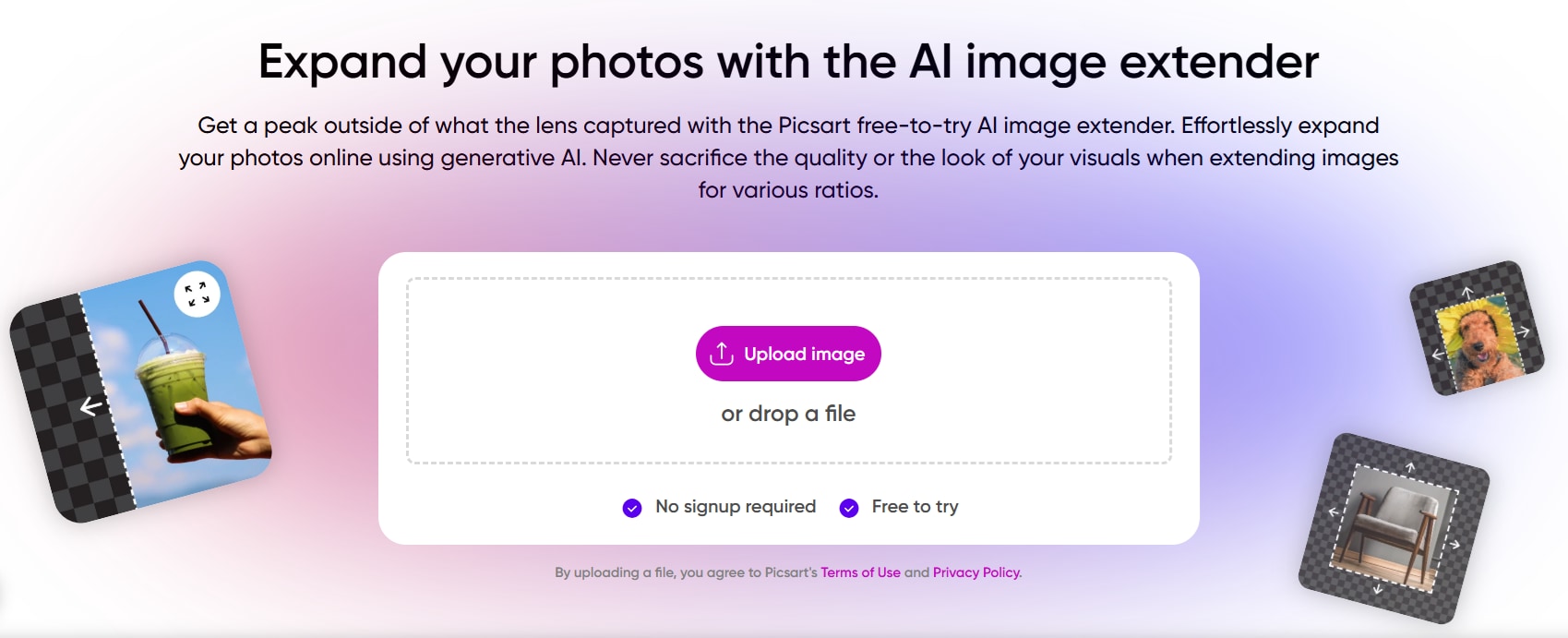
Task: Click the right expansion arrow on the dog sample
Action: point(1524,331)
